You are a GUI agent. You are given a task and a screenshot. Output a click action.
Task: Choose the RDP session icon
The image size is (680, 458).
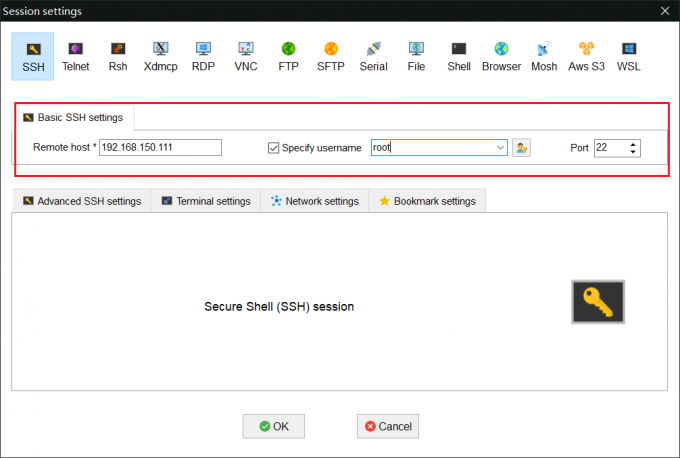(203, 56)
